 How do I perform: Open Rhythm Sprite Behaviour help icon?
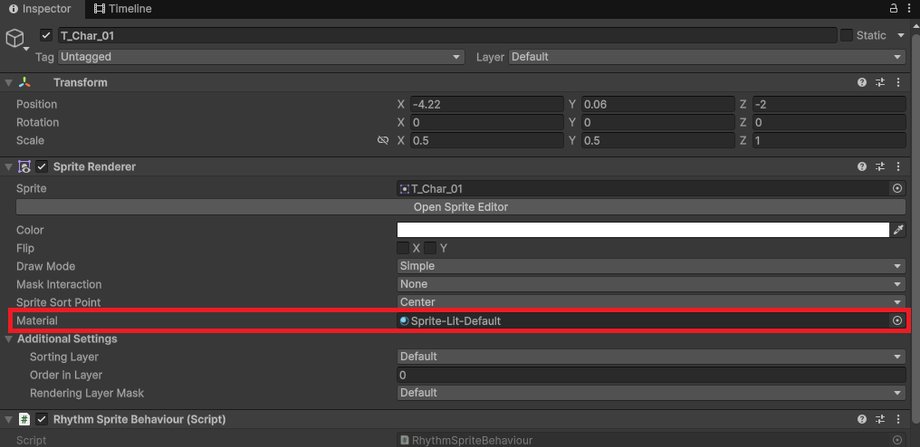(862, 419)
